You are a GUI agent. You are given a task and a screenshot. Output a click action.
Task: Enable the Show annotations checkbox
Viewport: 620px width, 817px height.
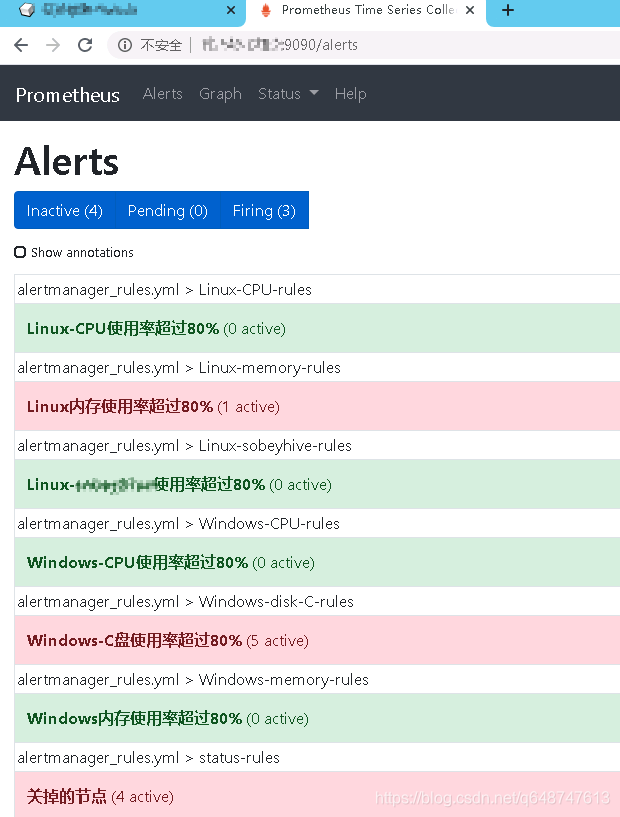20,253
